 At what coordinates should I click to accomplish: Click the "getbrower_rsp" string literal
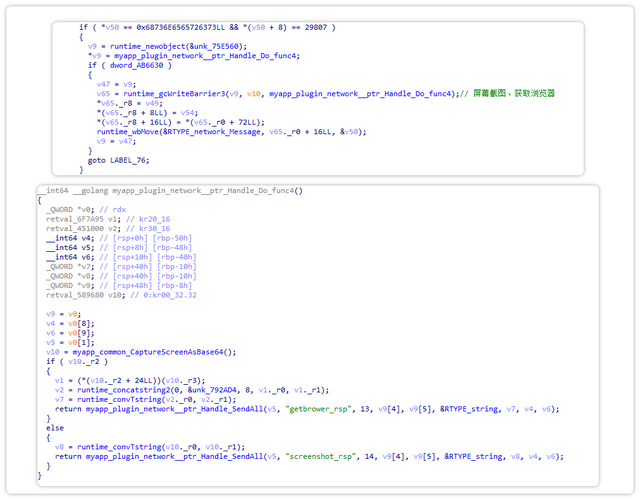(x=318, y=409)
